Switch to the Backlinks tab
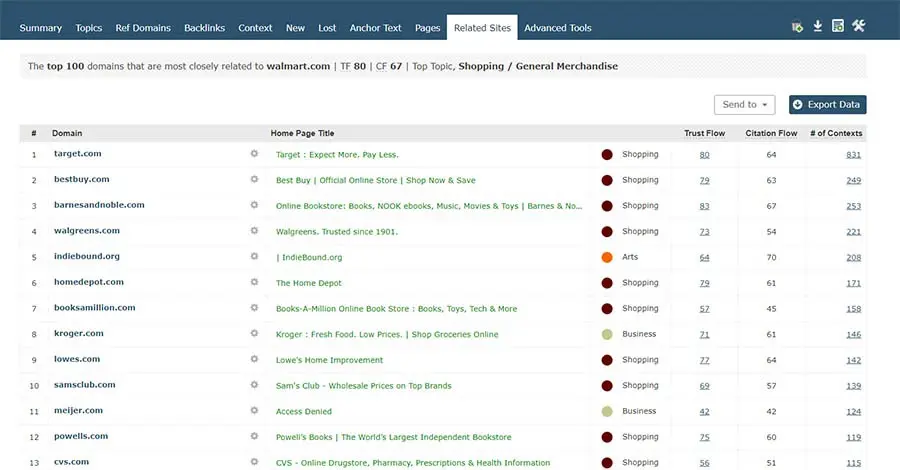 point(204,28)
